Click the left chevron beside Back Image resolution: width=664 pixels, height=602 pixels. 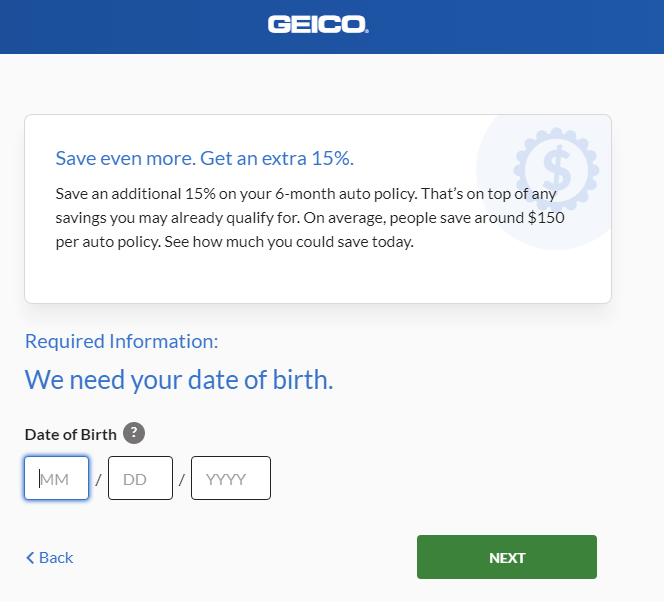pos(30,558)
